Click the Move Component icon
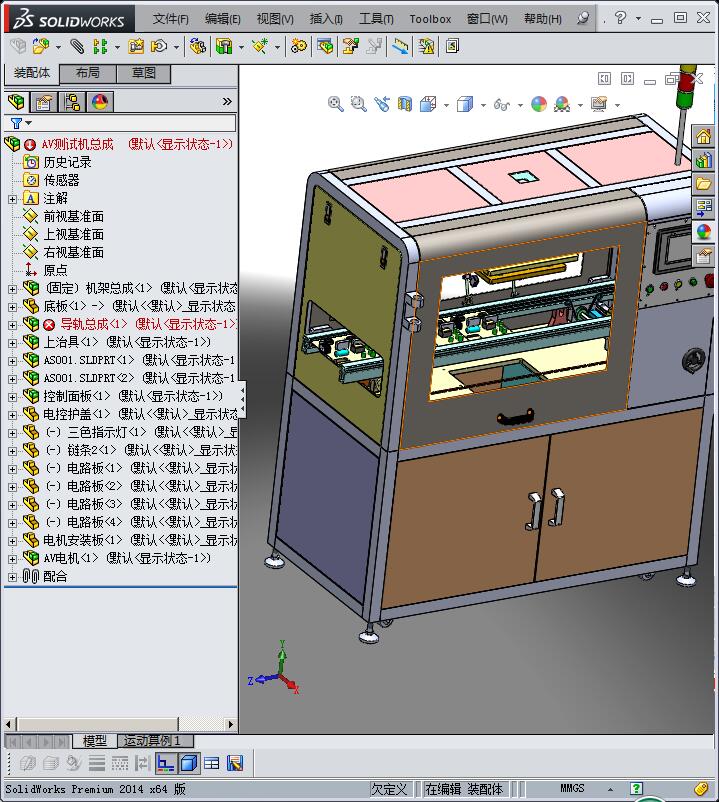The width and height of the screenshot is (719, 802). [159, 47]
